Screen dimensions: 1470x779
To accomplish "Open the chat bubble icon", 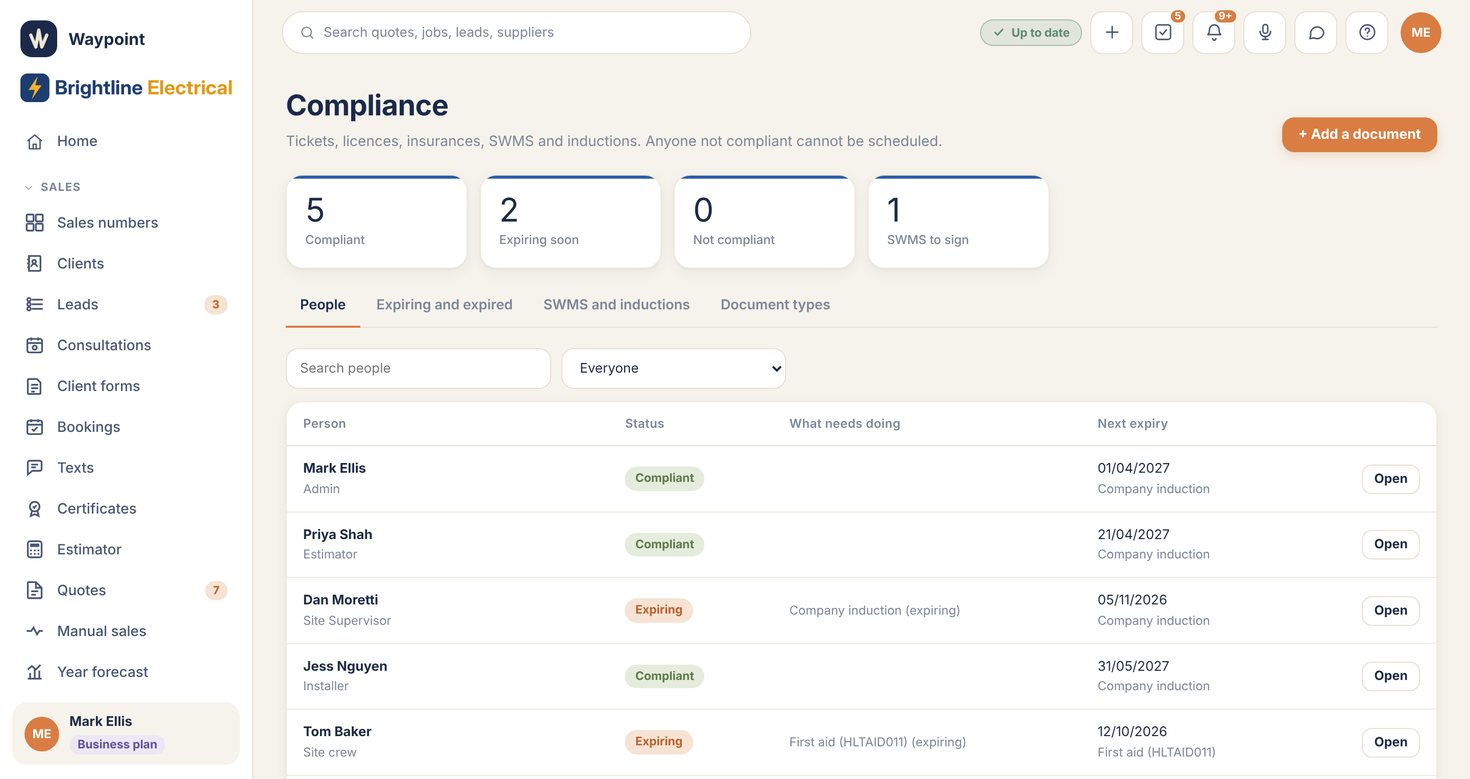I will [1316, 33].
